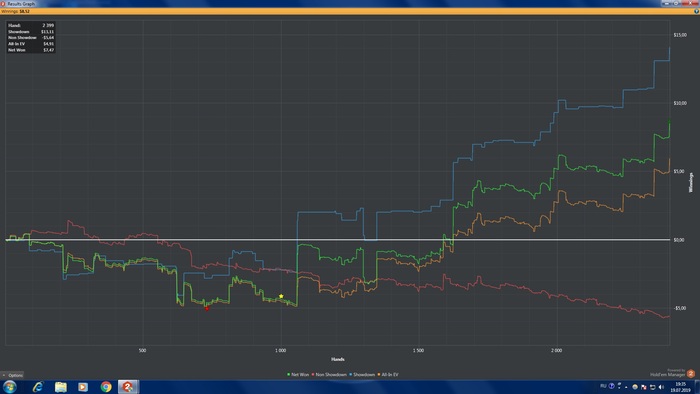The width and height of the screenshot is (700, 394).
Task: Launch Internet Explorer from the taskbar
Action: click(38, 386)
